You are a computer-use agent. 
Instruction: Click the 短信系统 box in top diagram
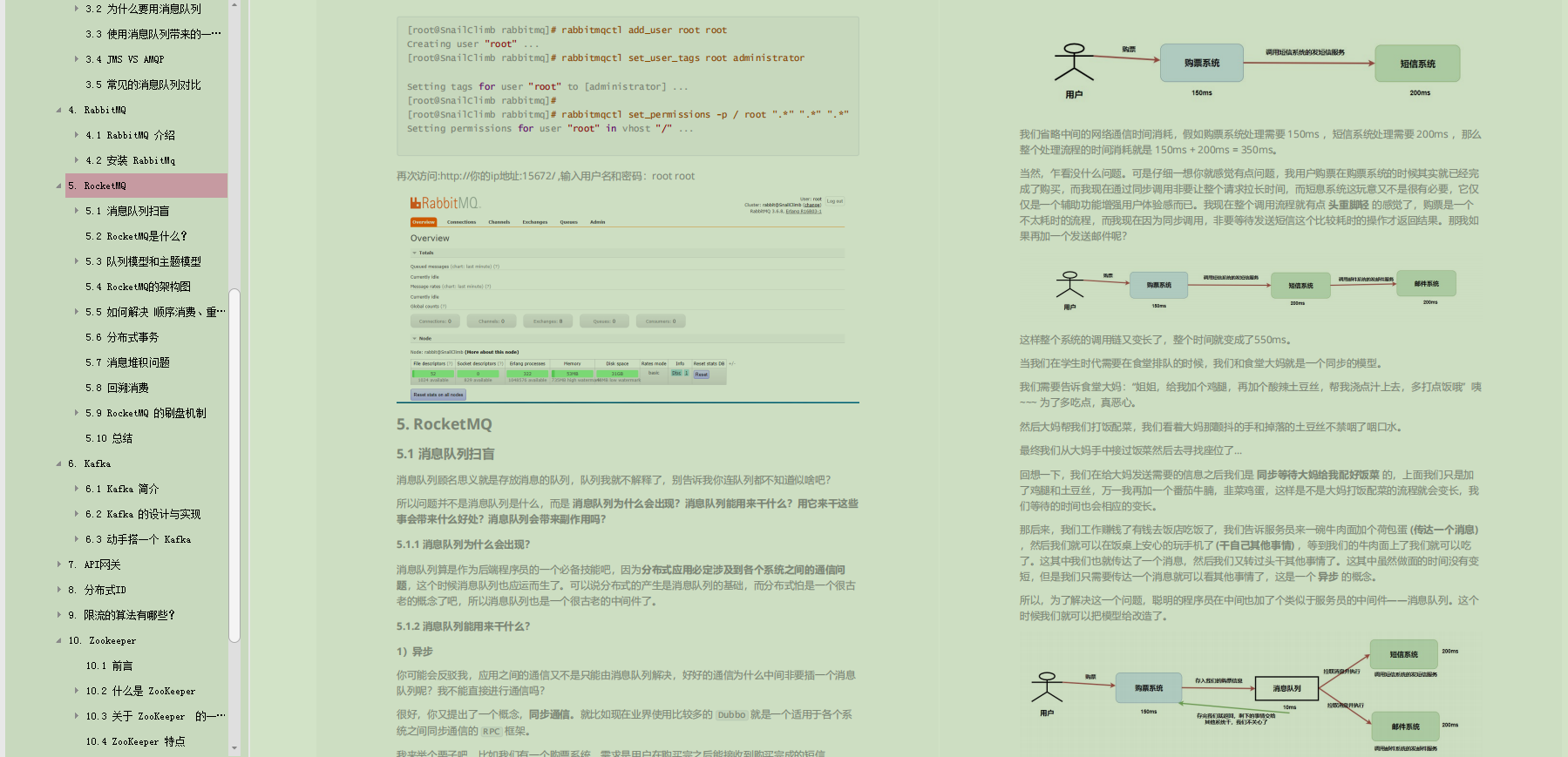point(1417,64)
